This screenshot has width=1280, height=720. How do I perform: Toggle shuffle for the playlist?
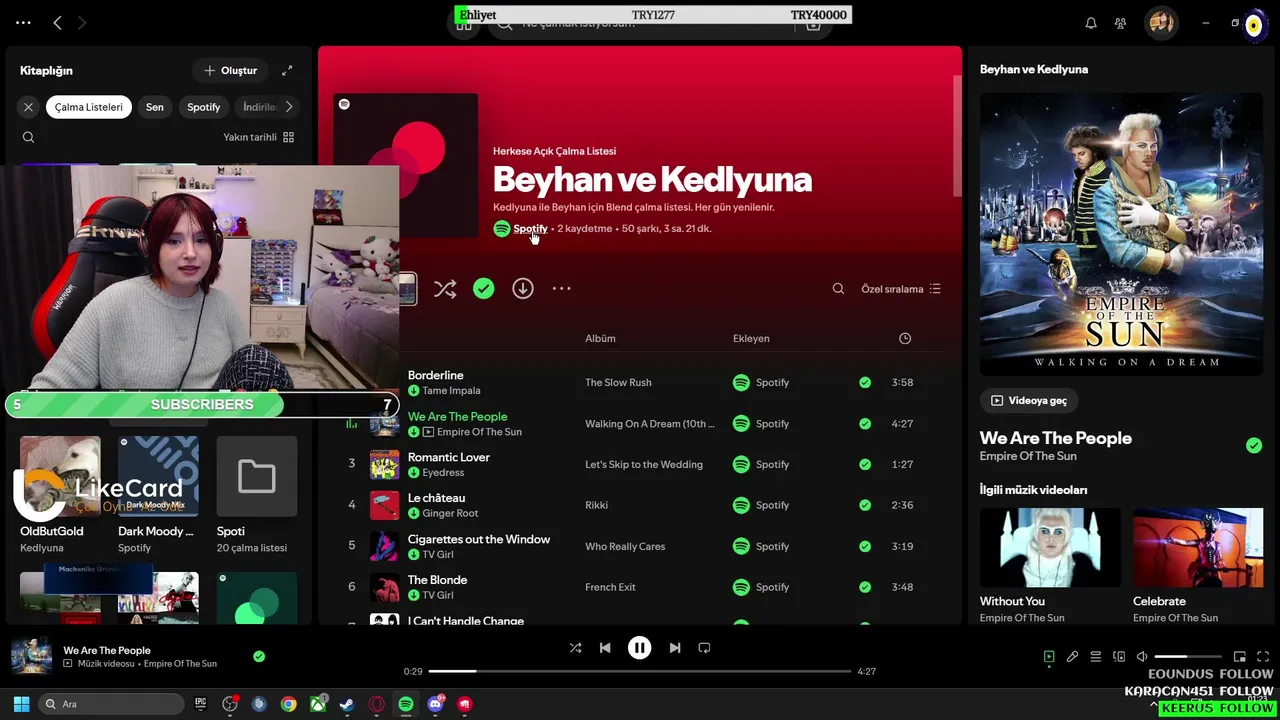(x=445, y=289)
